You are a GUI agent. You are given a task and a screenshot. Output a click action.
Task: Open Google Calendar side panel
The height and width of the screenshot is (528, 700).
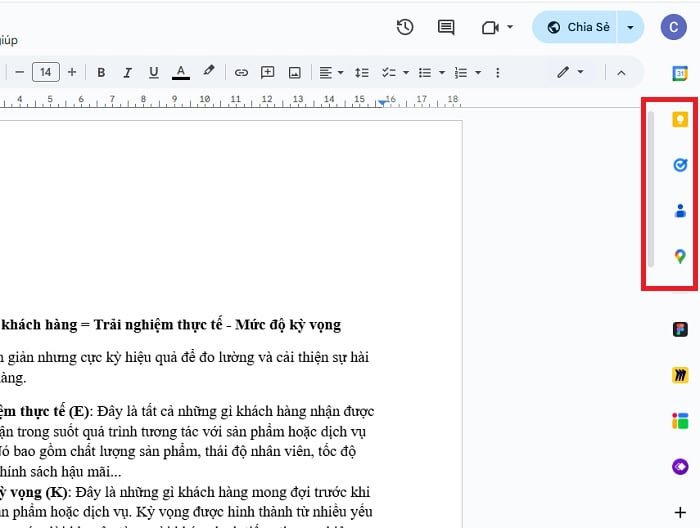(680, 73)
